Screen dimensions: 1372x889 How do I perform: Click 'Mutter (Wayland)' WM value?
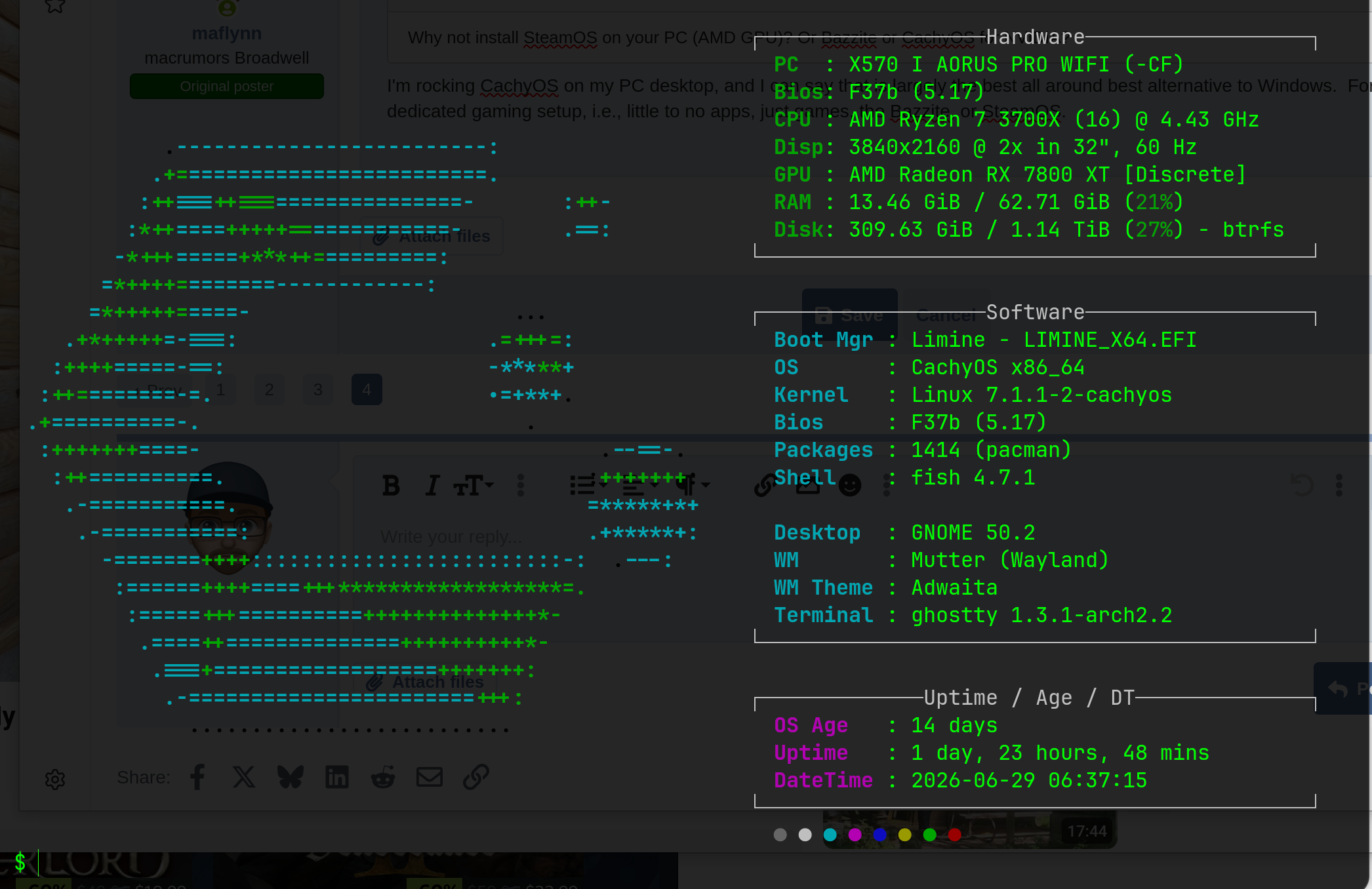tap(1011, 561)
